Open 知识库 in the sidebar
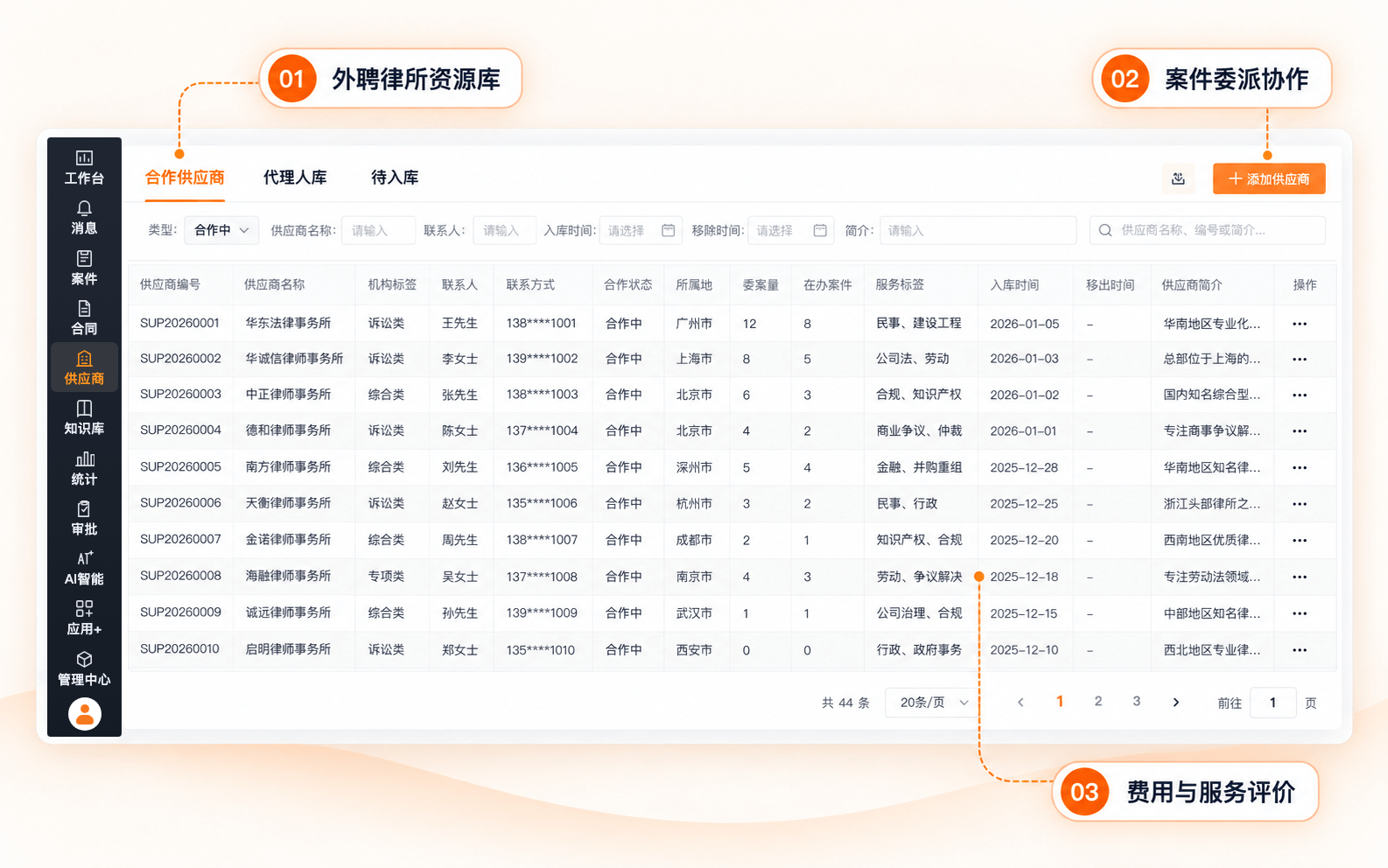 [x=84, y=417]
